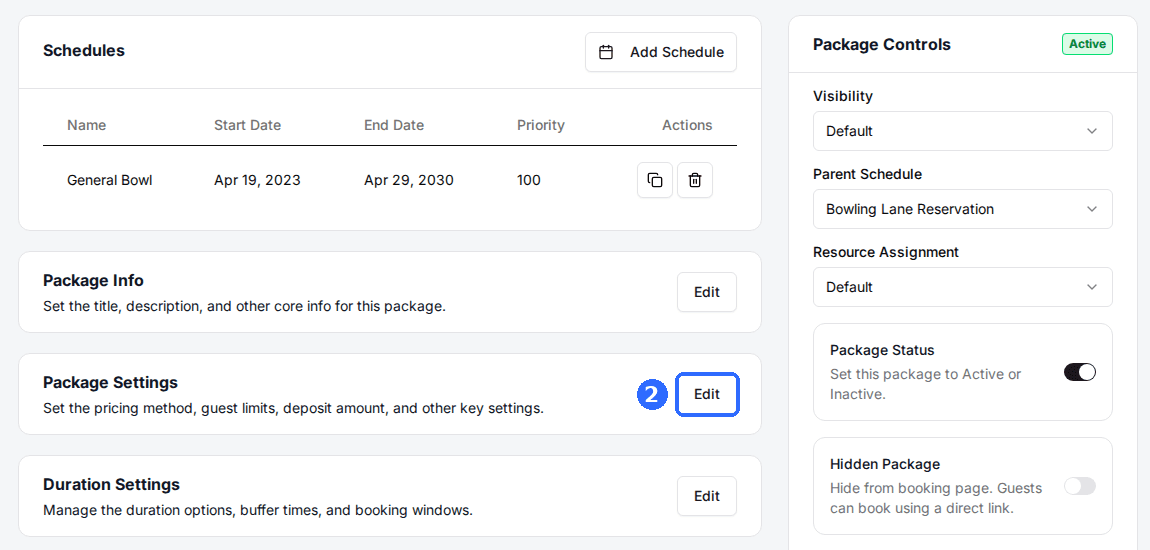This screenshot has height=550, width=1150.
Task: Click the Package Status label
Action: [x=882, y=350]
